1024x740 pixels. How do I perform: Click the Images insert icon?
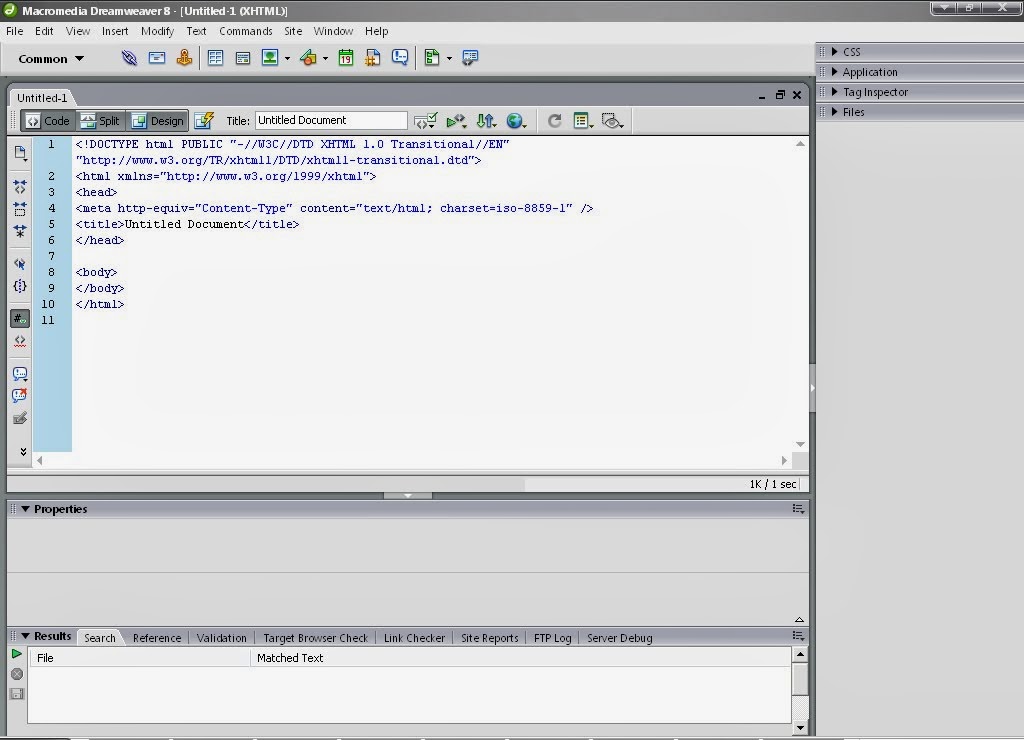coord(270,57)
